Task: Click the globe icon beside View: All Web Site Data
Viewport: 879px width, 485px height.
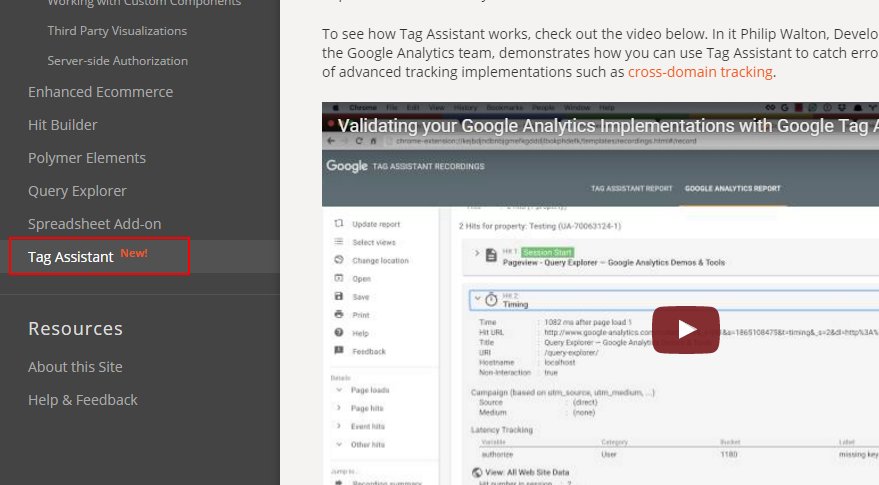Action: tap(477, 473)
